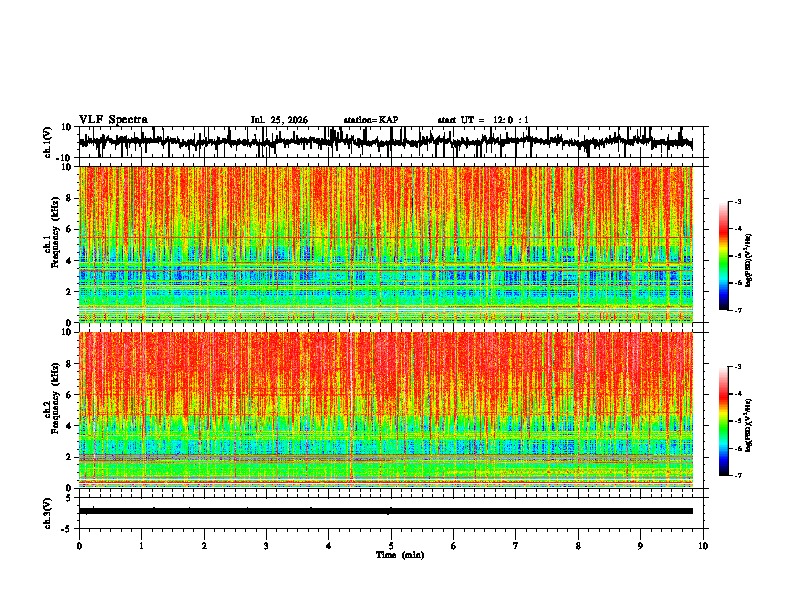The height and width of the screenshot is (612, 792).
Task: Click the time axis tick label "1"
Action: 141,546
